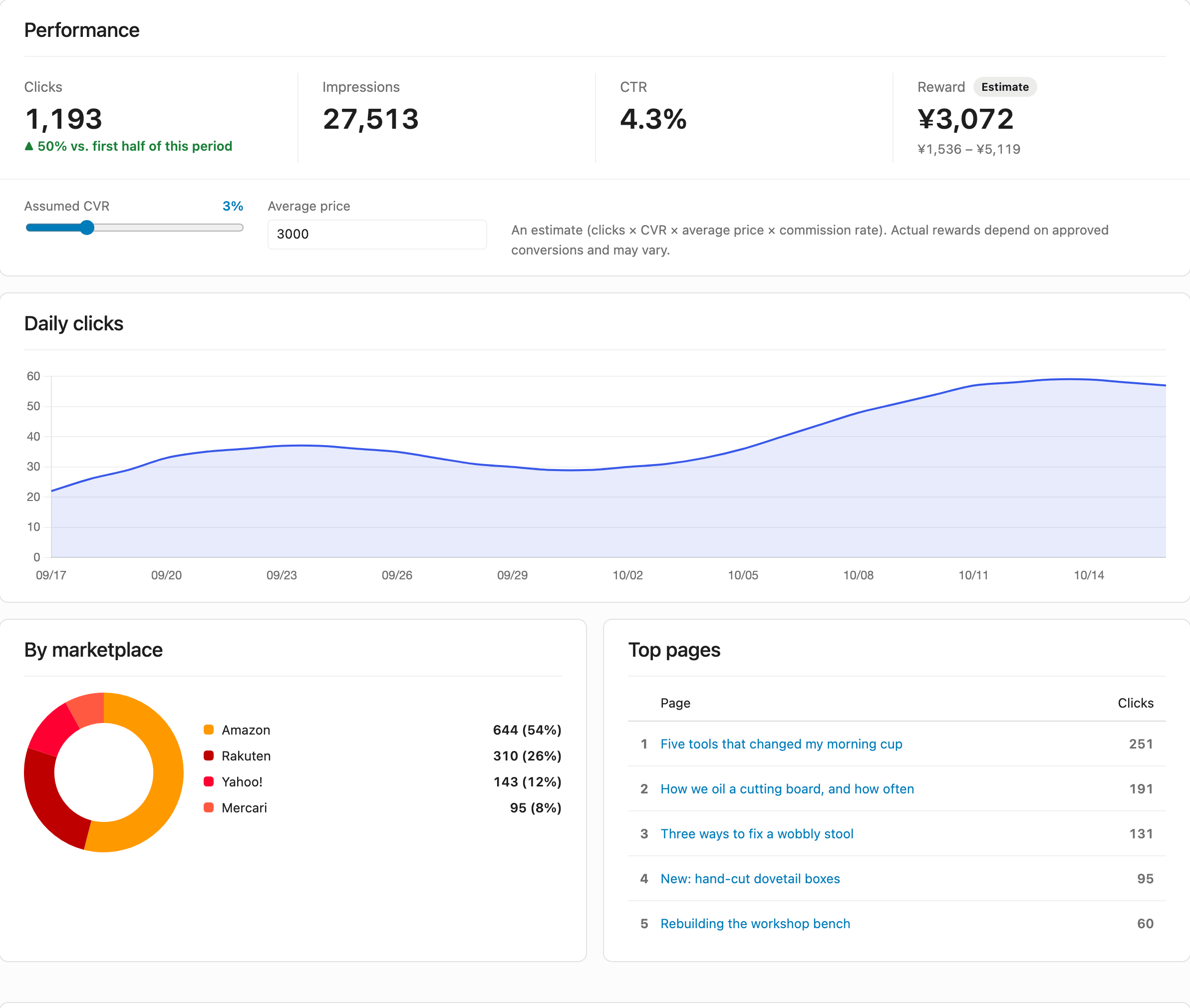The width and height of the screenshot is (1190, 1008).
Task: Click the green up-triangle clicks trend icon
Action: coord(29,146)
